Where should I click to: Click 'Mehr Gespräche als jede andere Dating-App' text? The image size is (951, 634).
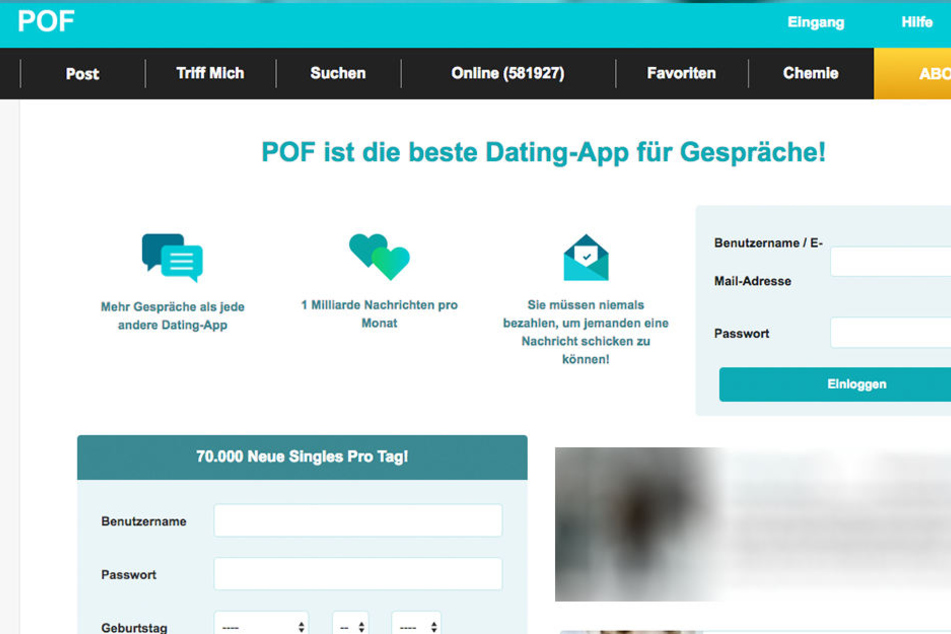173,315
